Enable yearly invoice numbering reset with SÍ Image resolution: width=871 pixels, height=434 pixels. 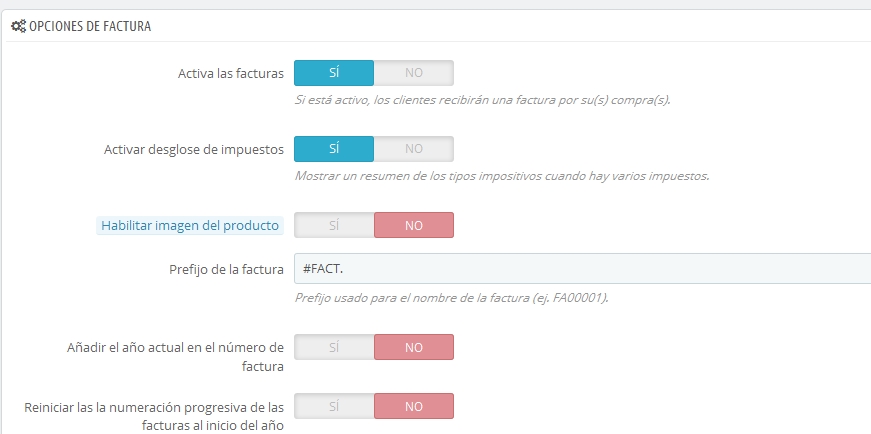[x=334, y=407]
